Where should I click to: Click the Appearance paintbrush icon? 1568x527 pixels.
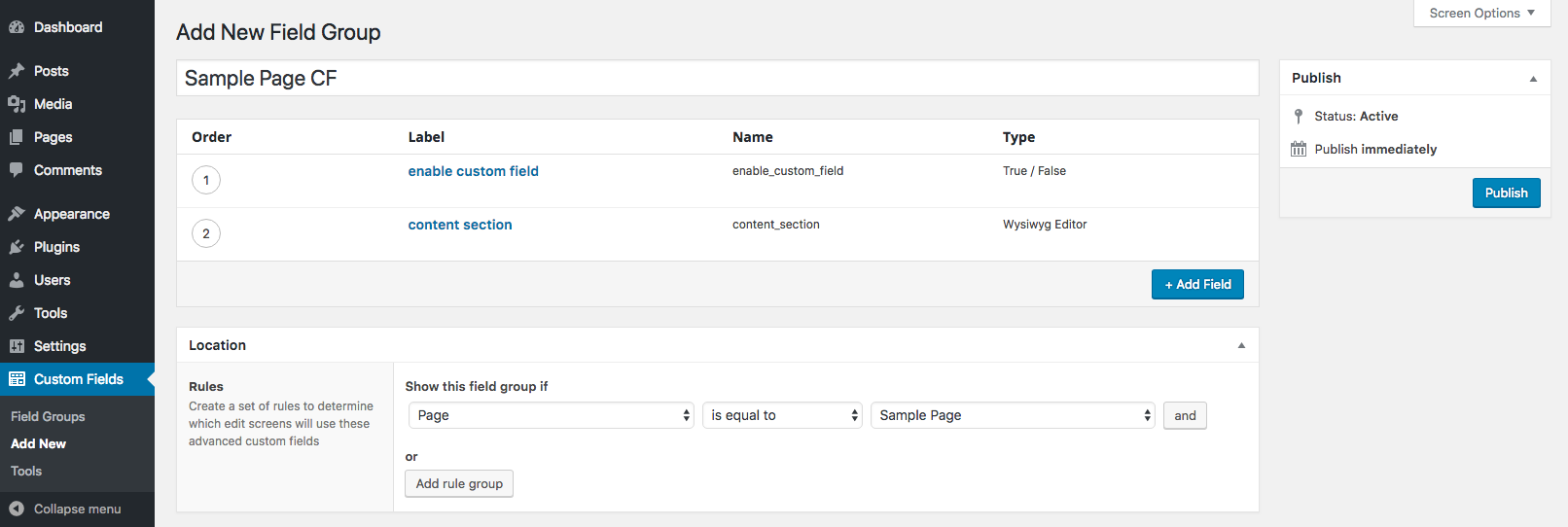(17, 214)
